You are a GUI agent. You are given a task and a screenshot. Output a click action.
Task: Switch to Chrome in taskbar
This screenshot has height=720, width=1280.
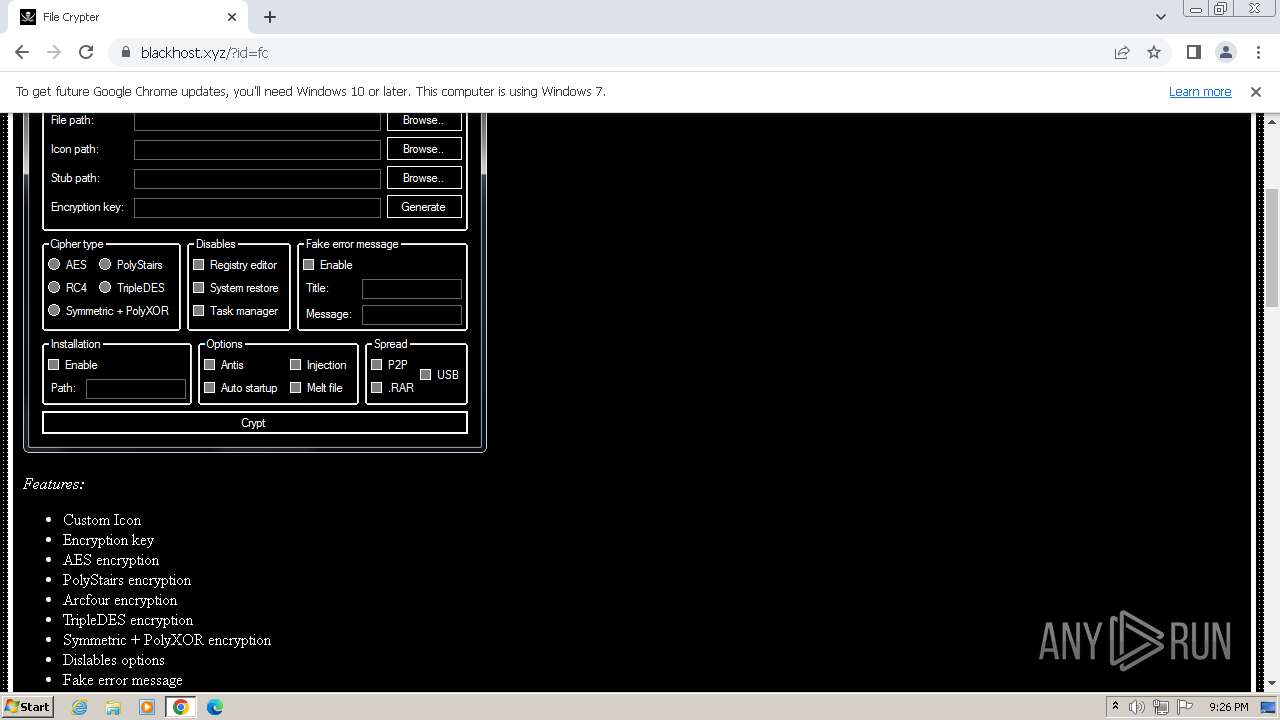click(x=181, y=706)
